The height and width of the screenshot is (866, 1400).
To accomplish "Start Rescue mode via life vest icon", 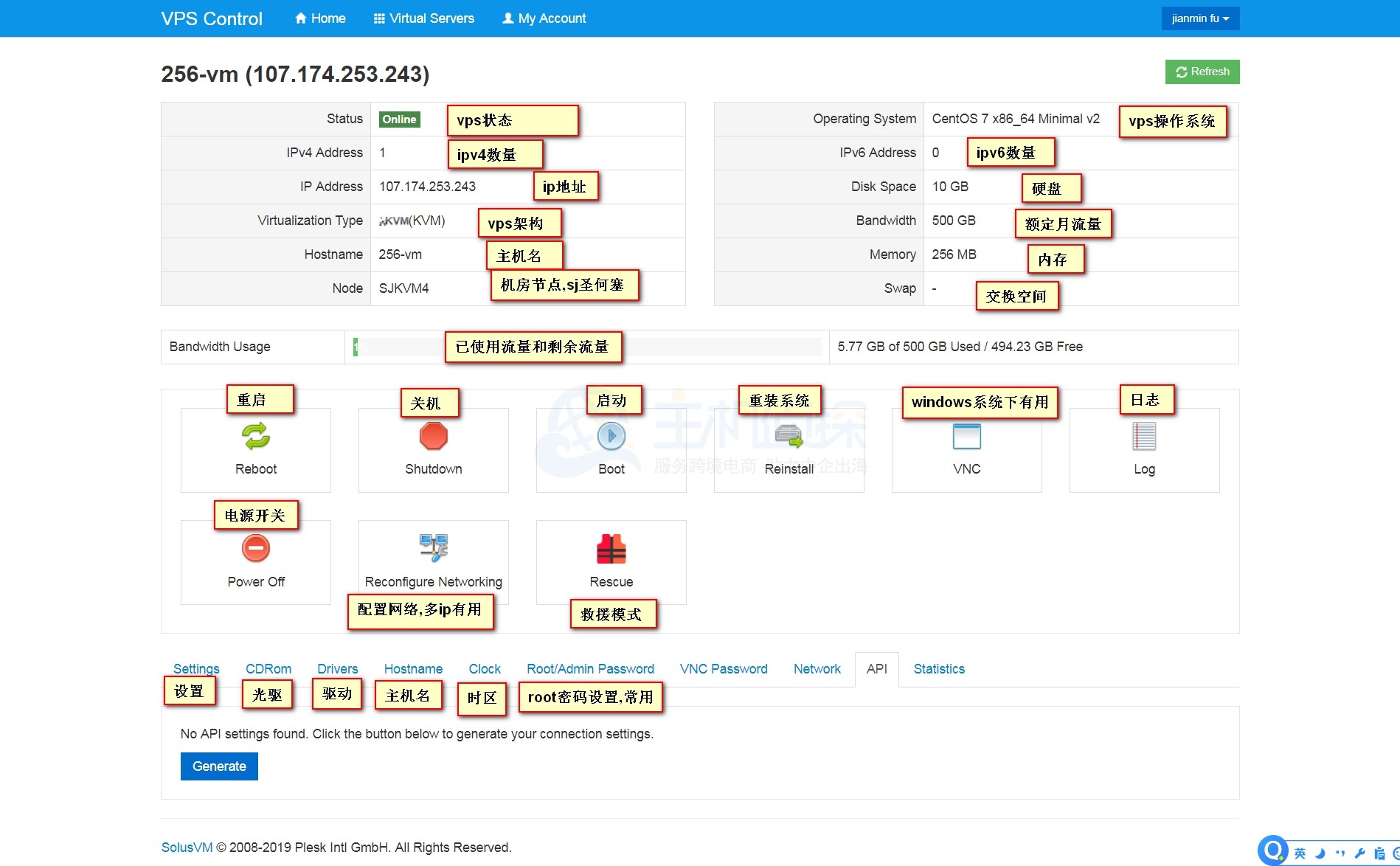I will point(611,550).
